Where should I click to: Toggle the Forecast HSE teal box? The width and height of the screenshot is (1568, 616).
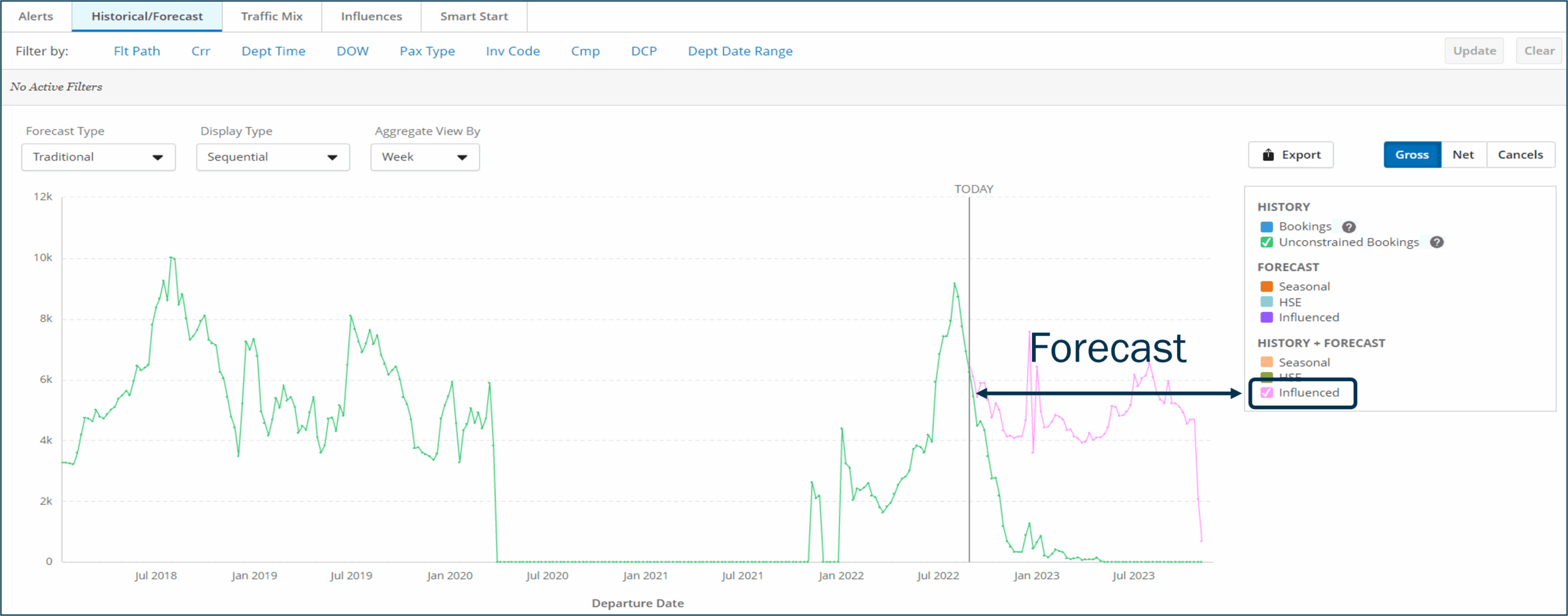point(1267,302)
